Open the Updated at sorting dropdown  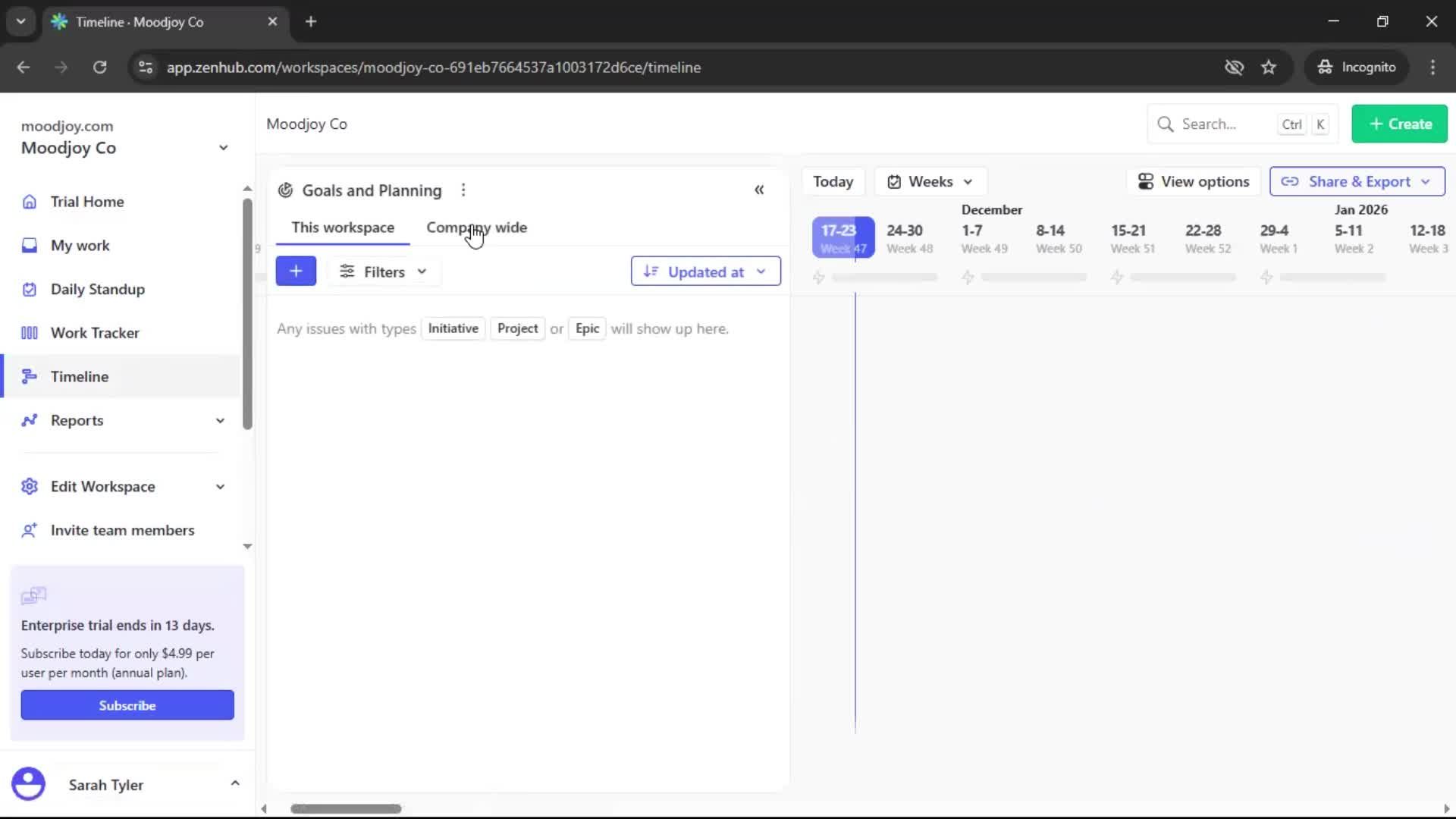[x=706, y=271]
